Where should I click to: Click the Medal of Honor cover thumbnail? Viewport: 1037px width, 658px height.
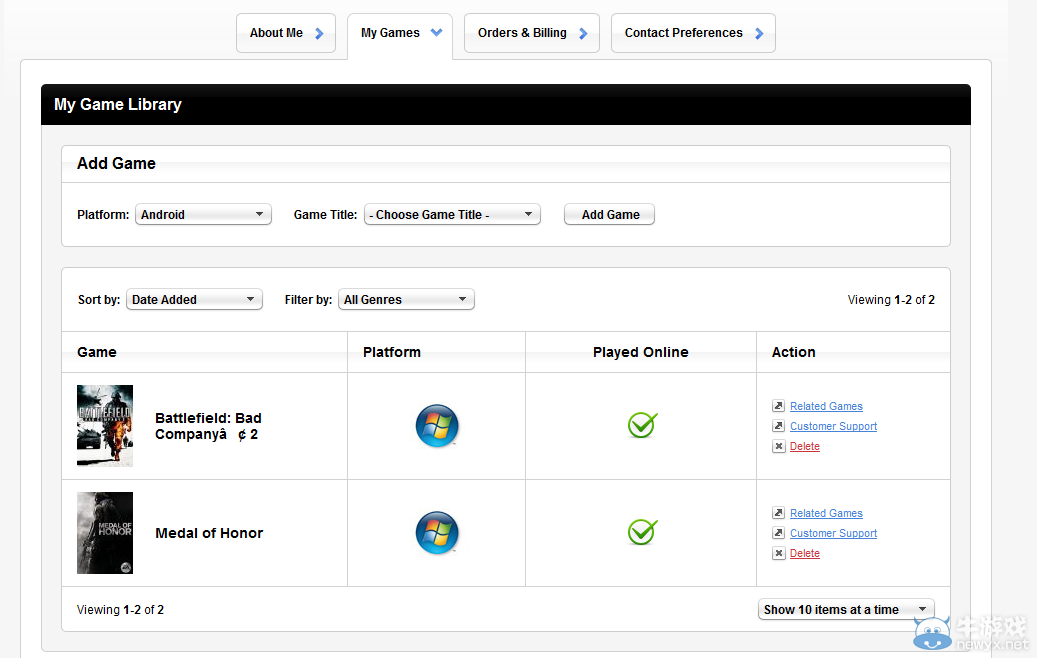pyautogui.click(x=105, y=533)
